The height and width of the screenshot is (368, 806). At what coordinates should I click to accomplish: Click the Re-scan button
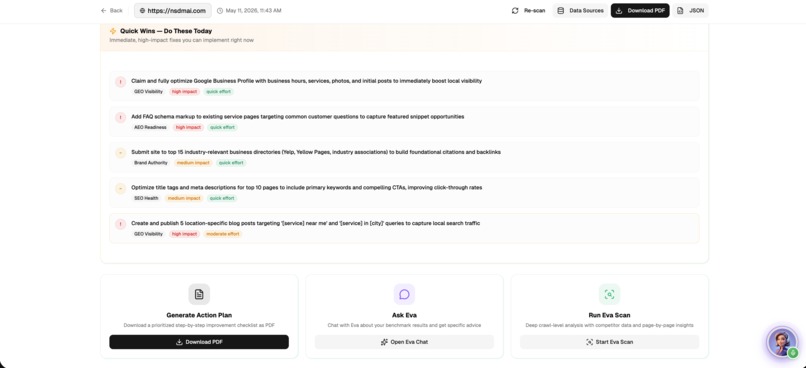528,10
